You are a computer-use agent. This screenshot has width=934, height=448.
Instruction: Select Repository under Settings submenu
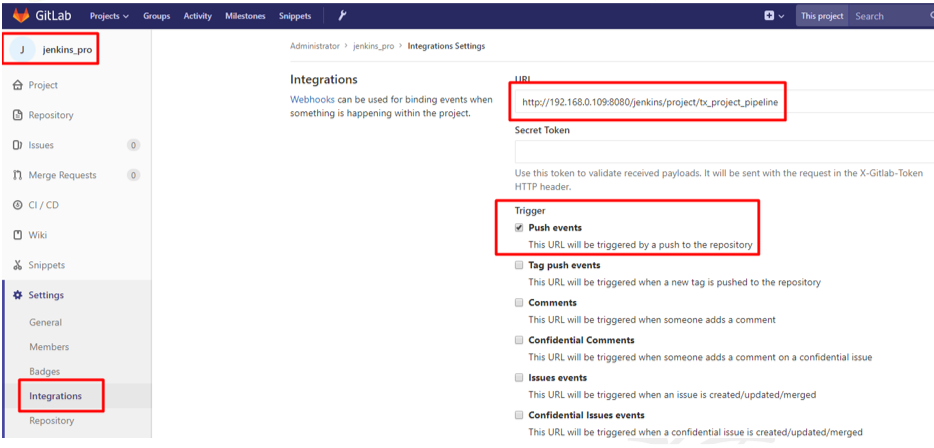(x=52, y=421)
